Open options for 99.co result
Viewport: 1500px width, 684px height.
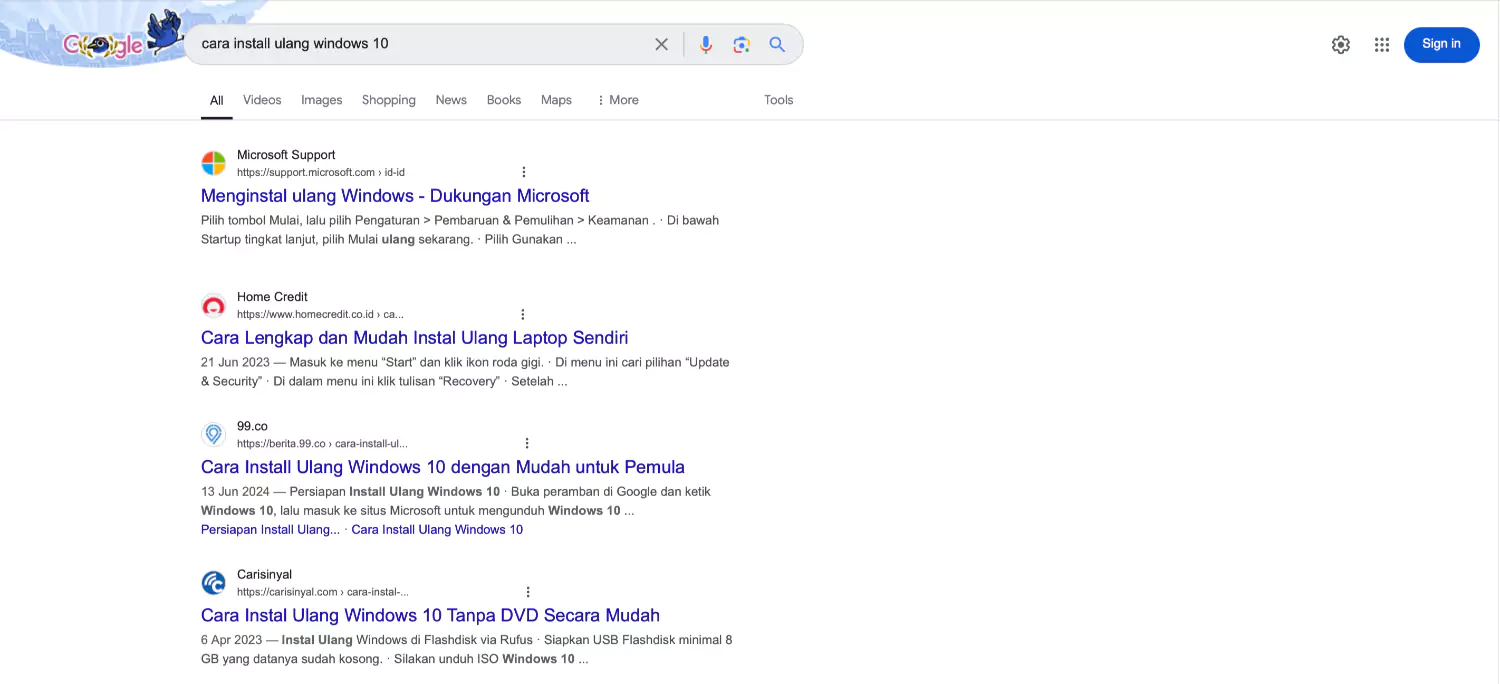pos(527,443)
